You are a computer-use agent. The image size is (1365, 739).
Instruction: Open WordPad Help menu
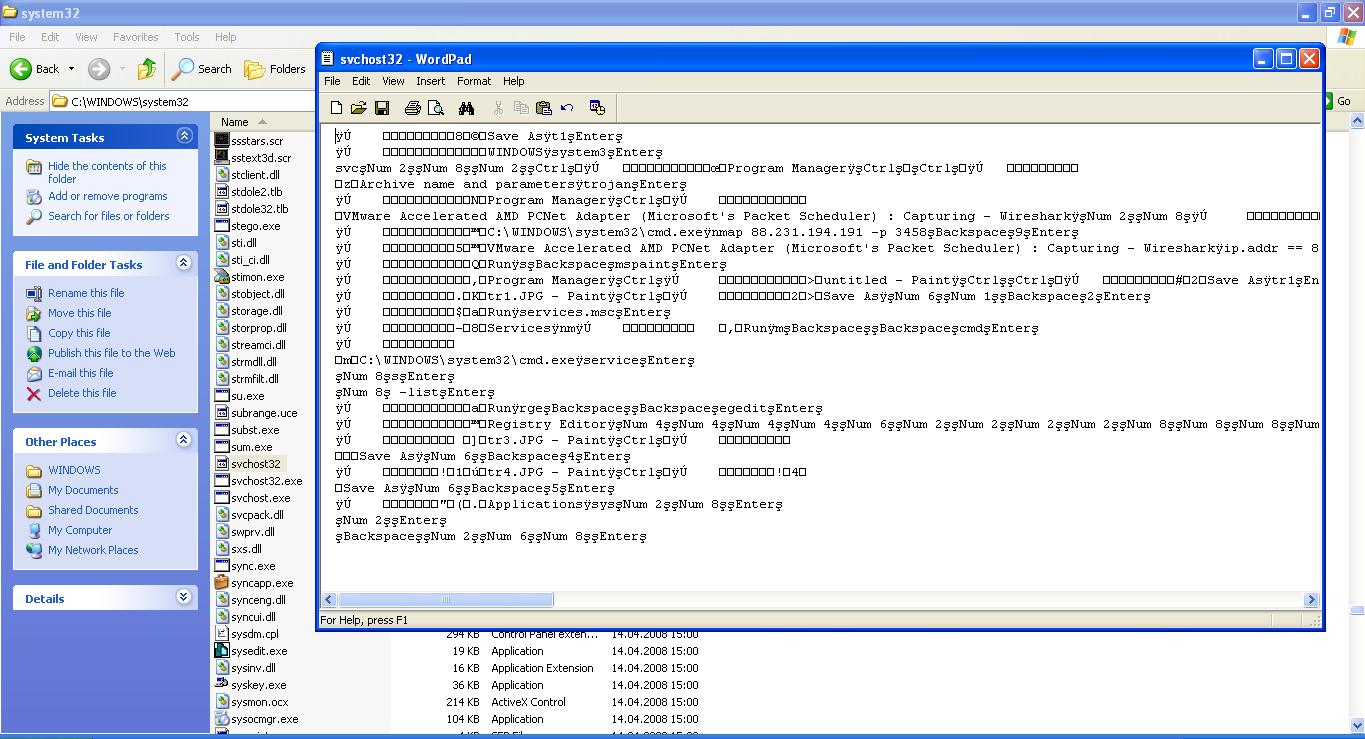[x=513, y=81]
